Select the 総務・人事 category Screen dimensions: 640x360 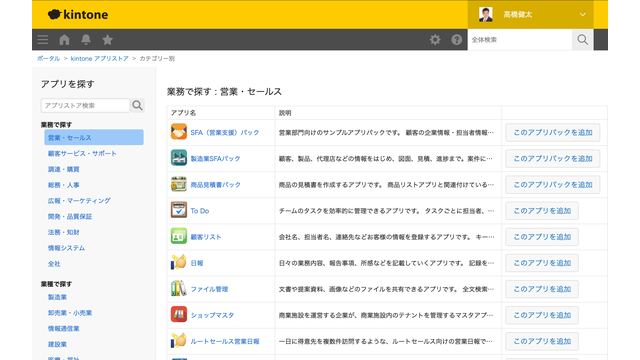pyautogui.click(x=63, y=185)
